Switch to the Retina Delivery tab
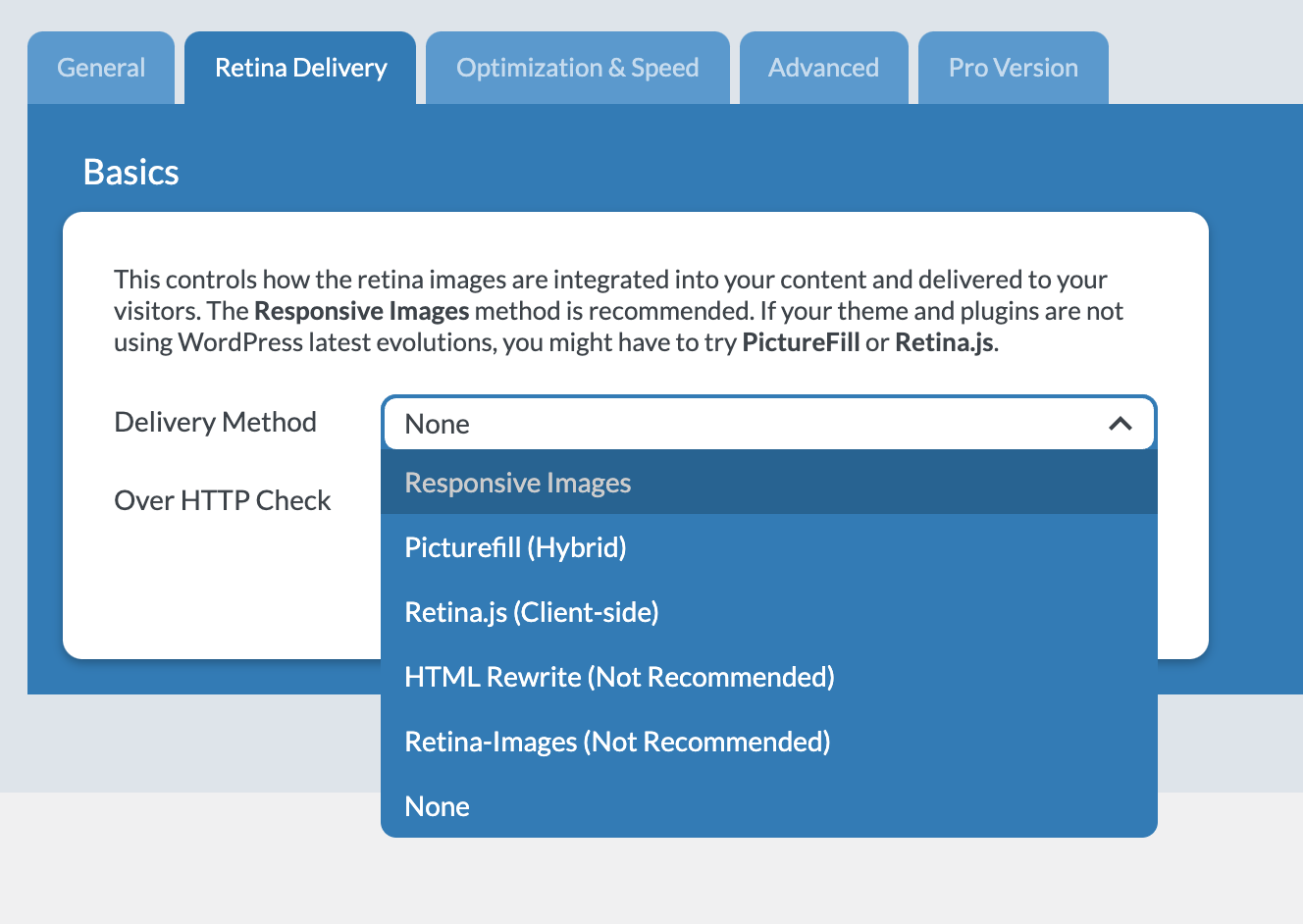 pos(300,68)
